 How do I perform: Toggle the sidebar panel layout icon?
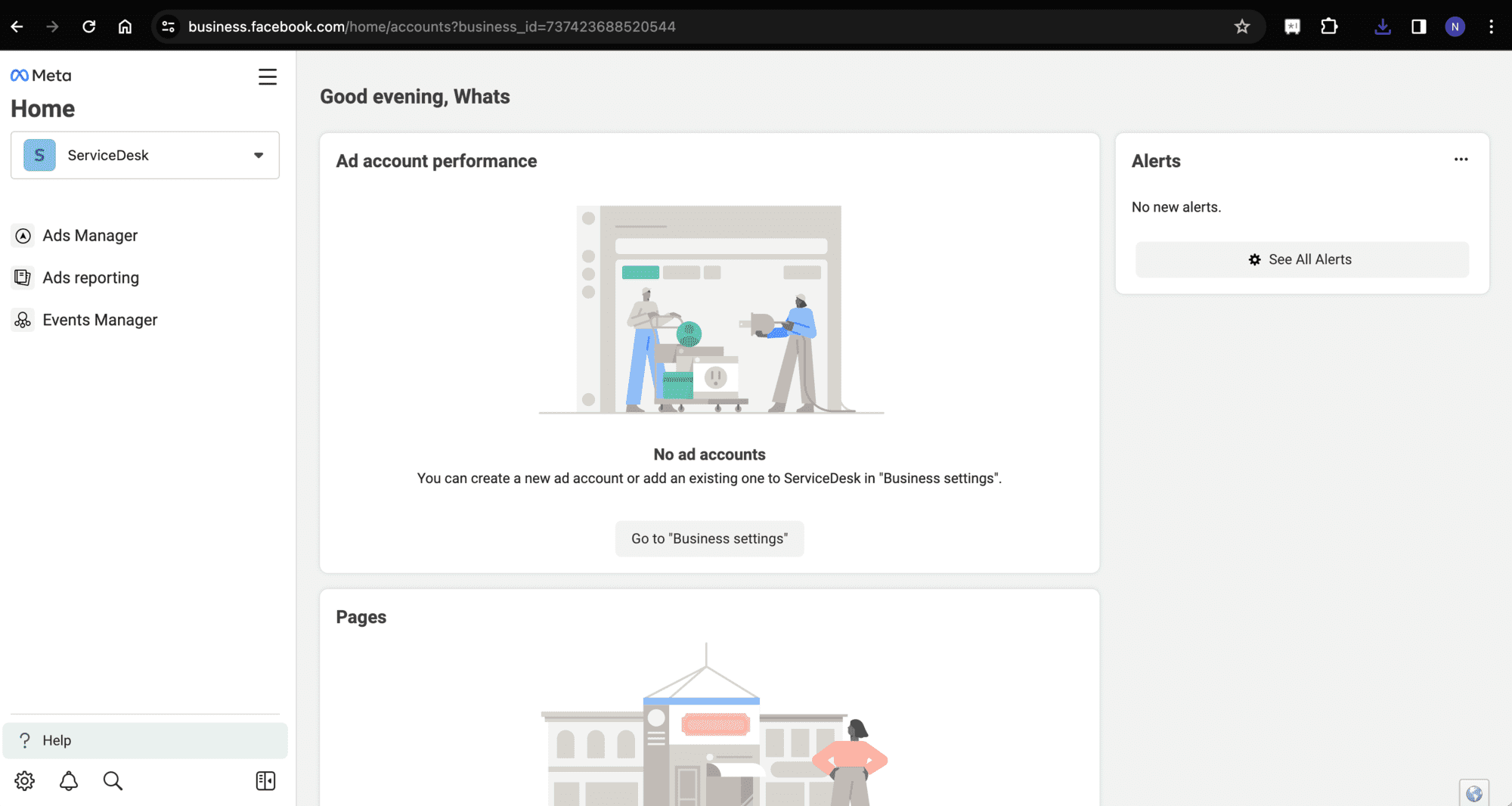265,781
